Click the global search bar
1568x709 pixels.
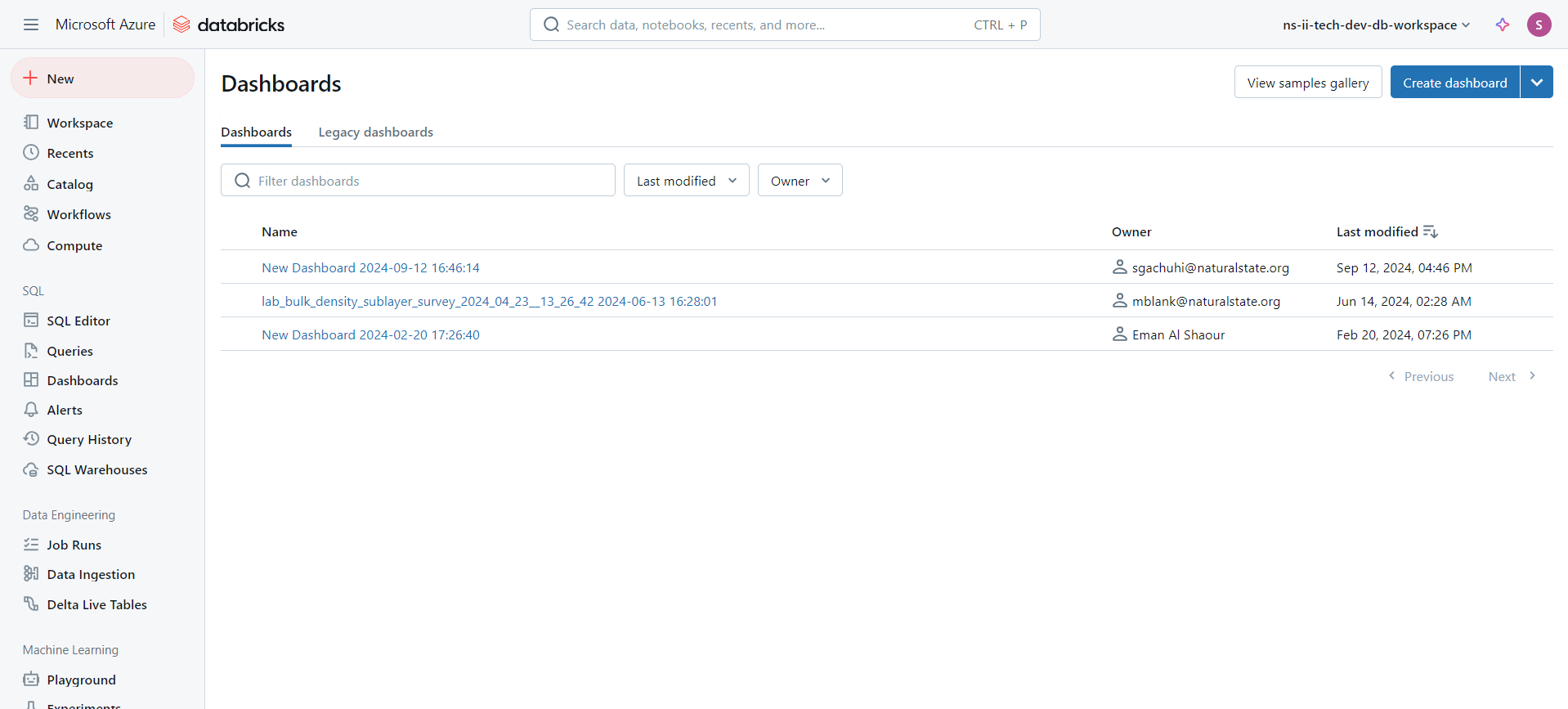[785, 25]
